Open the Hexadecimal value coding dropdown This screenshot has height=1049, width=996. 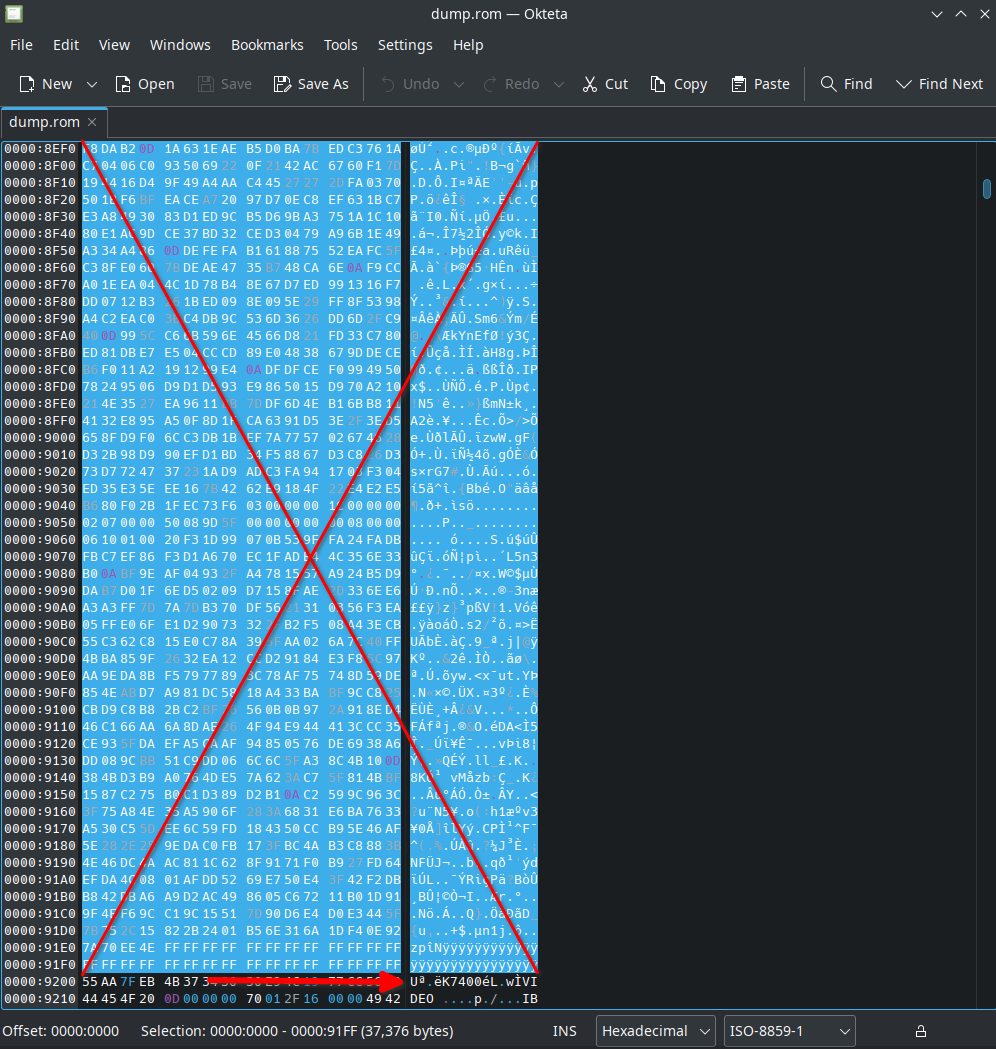(x=655, y=1031)
